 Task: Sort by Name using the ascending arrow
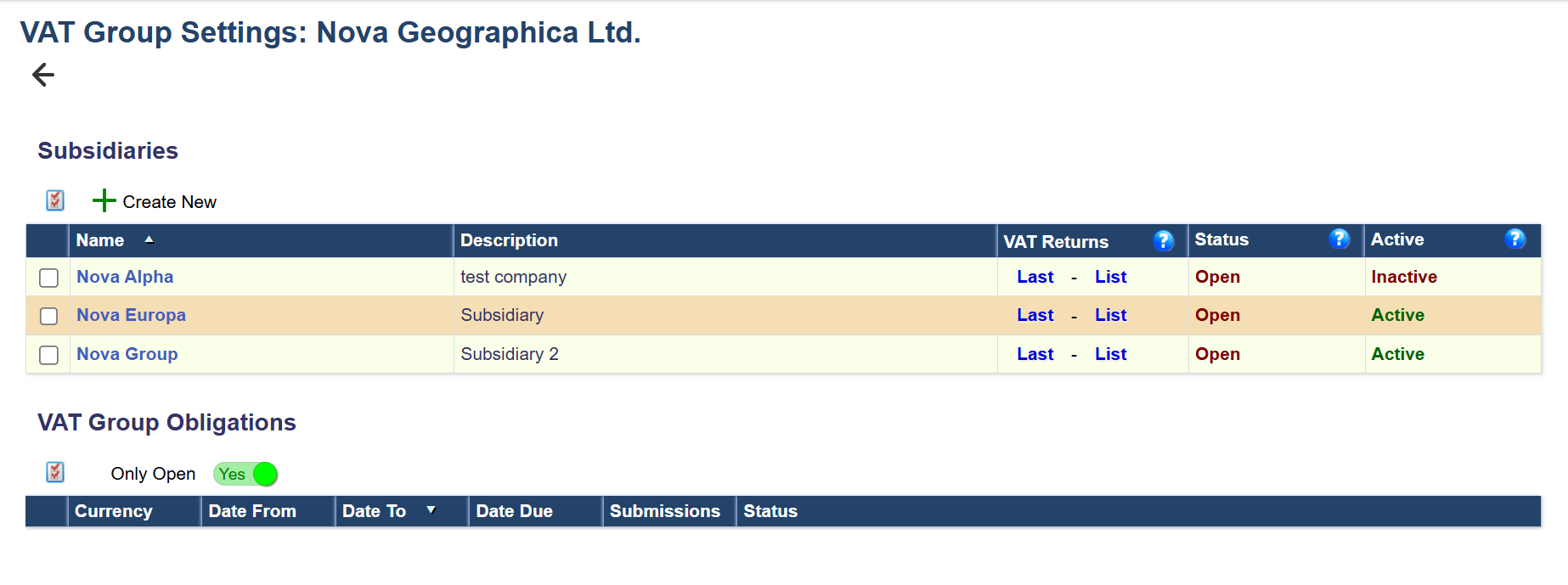point(149,240)
